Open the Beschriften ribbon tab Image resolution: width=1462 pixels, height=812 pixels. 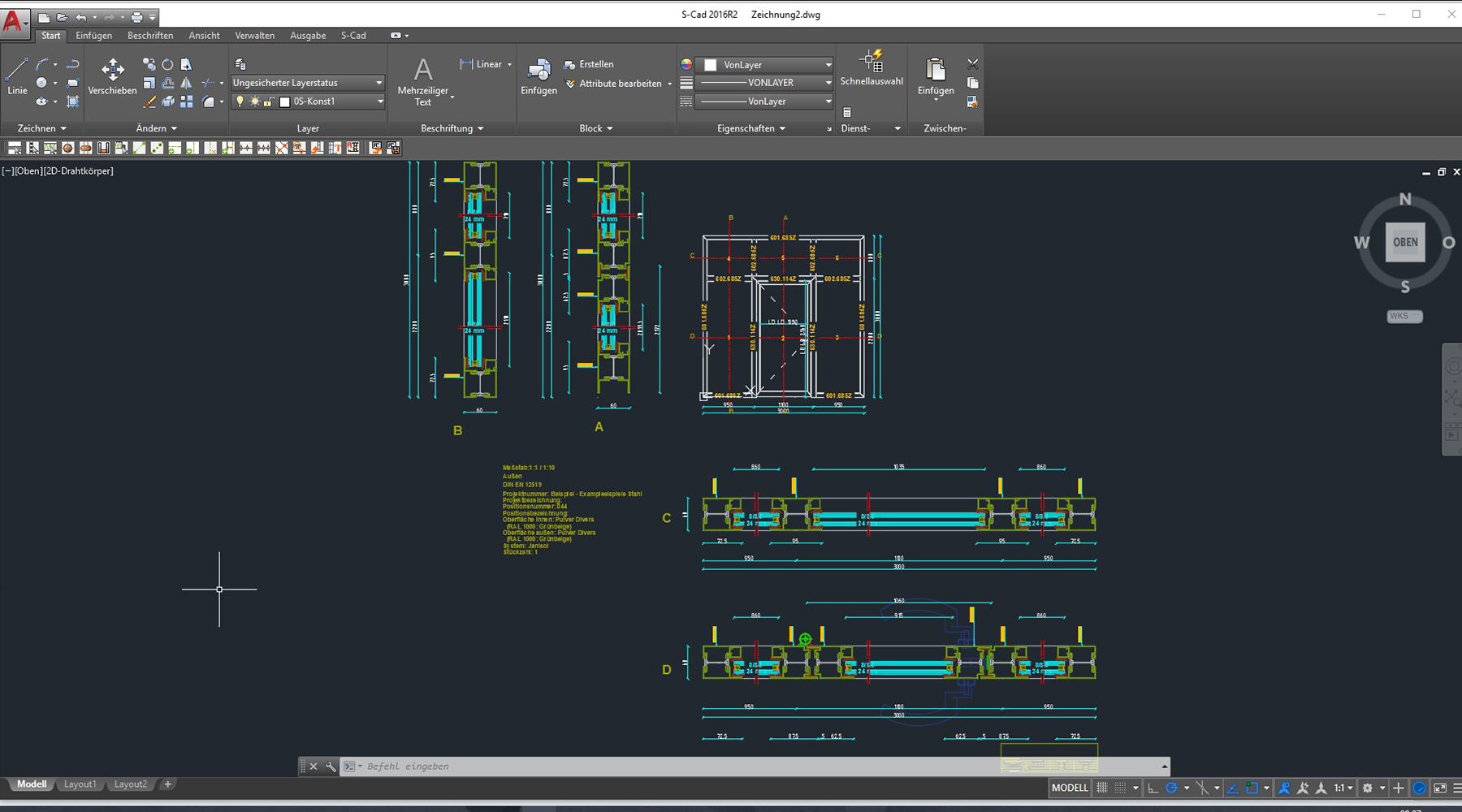tap(150, 36)
